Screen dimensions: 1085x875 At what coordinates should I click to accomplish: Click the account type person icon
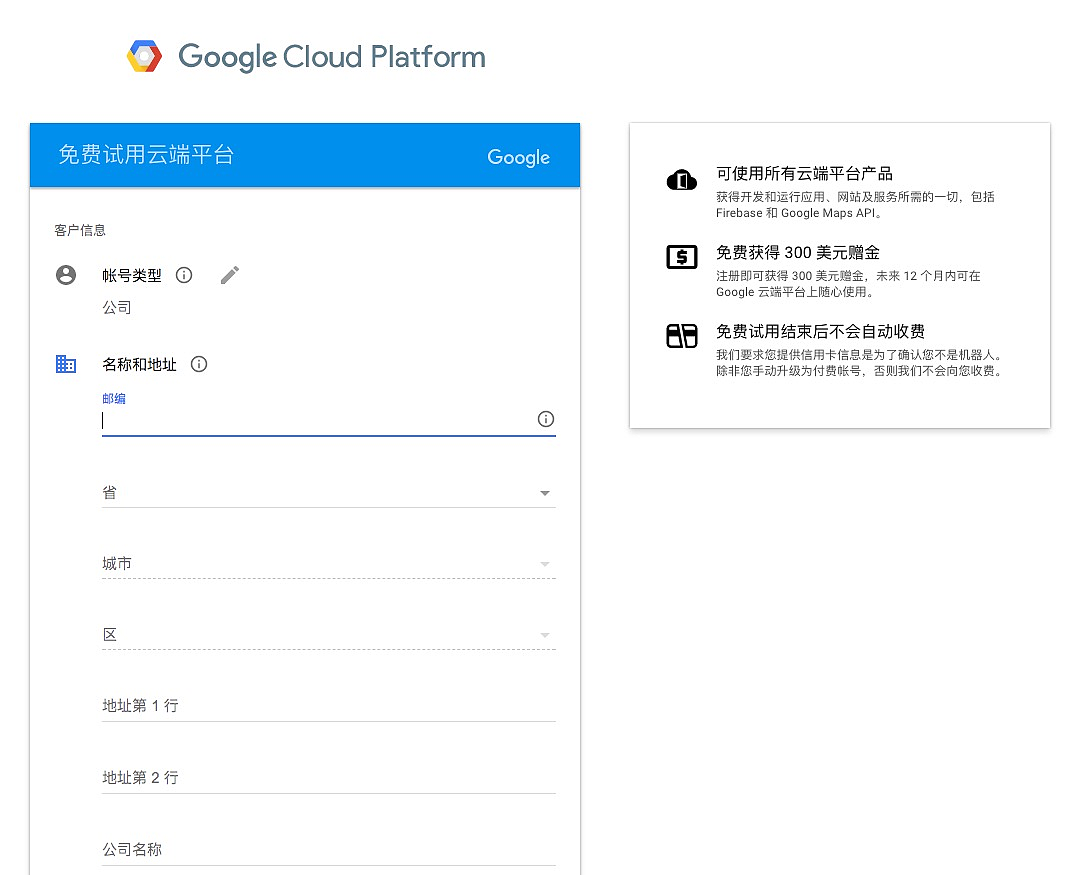[66, 275]
